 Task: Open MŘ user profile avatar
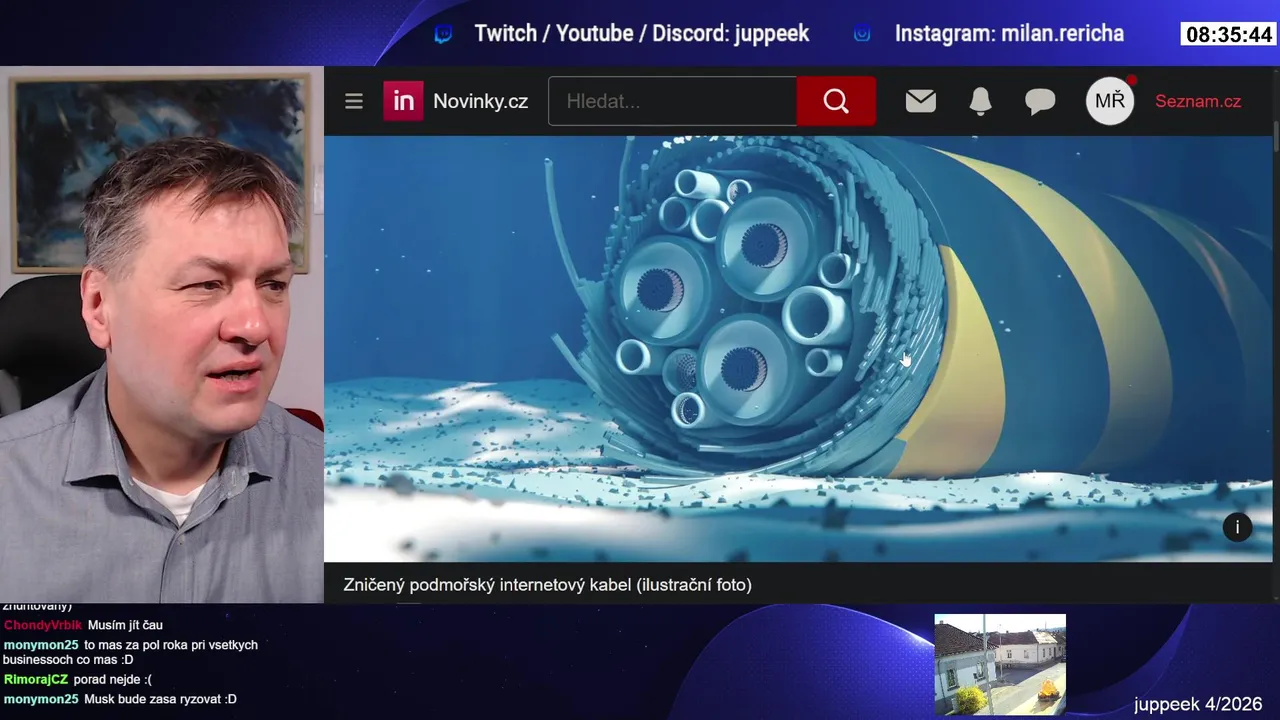[x=1110, y=101]
